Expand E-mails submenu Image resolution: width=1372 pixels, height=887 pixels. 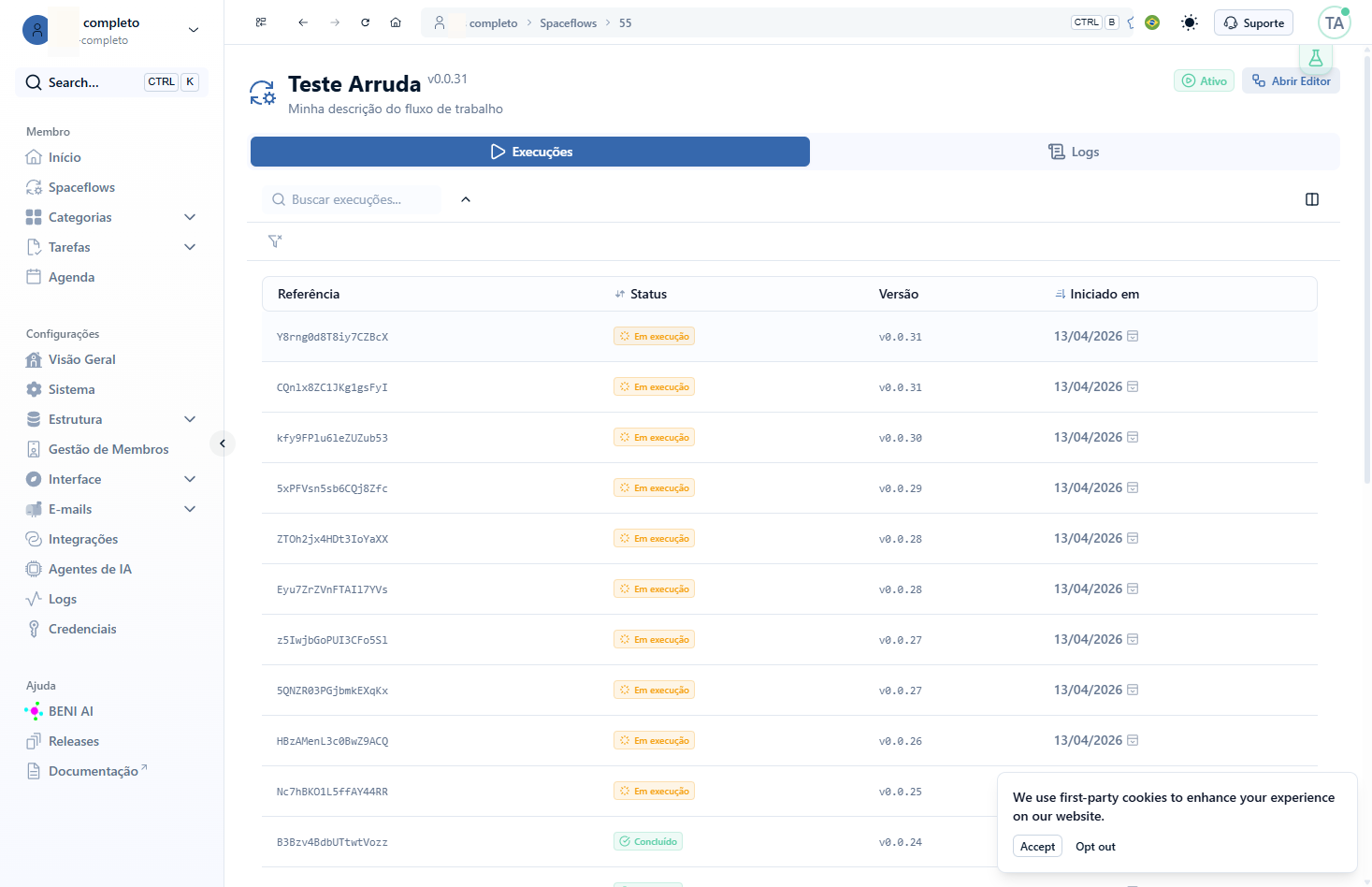190,509
